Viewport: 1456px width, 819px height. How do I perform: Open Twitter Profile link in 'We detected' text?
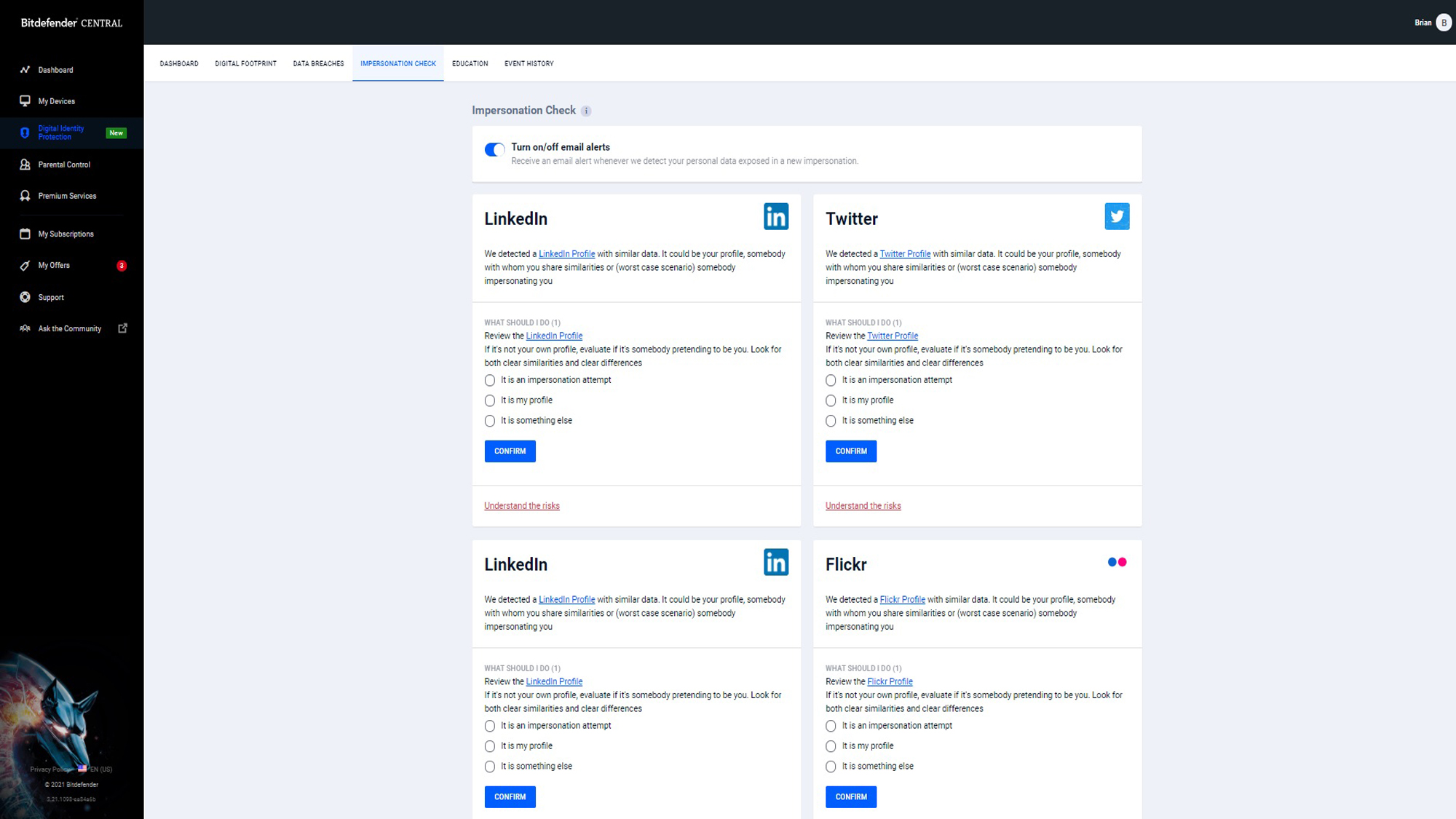point(905,254)
